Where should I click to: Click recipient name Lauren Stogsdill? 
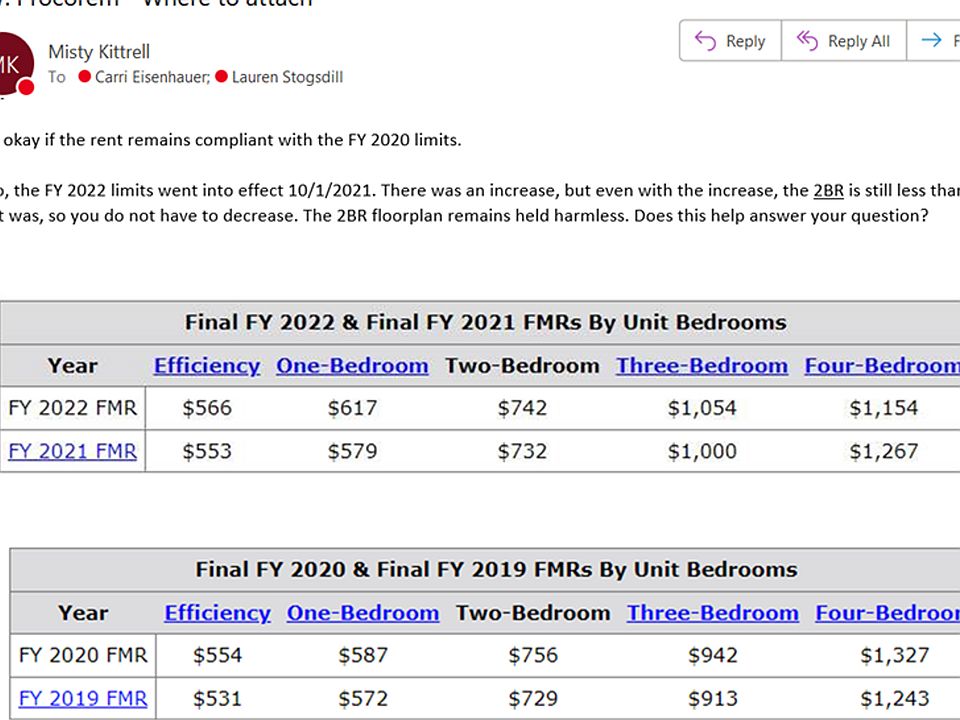tap(287, 77)
